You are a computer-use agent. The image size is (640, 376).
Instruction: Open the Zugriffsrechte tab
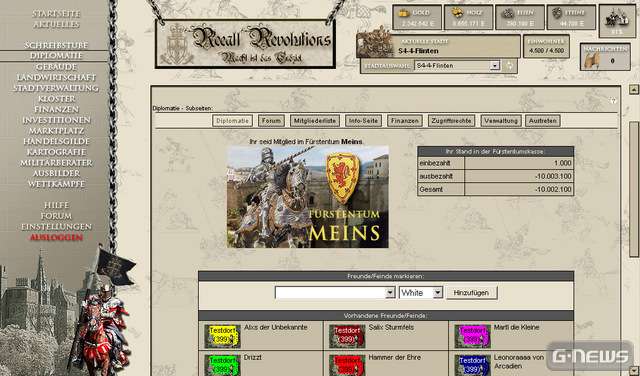451,121
